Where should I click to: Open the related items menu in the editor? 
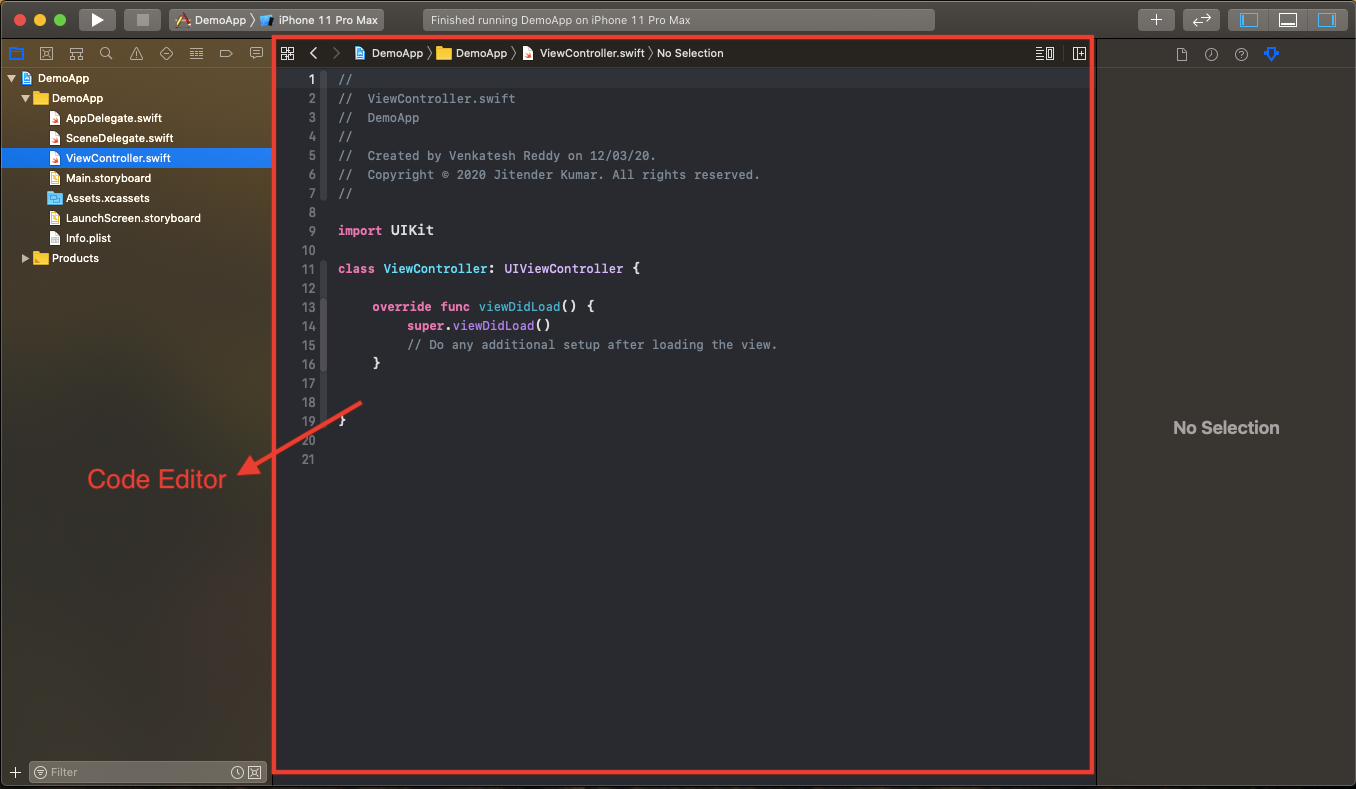[x=288, y=53]
